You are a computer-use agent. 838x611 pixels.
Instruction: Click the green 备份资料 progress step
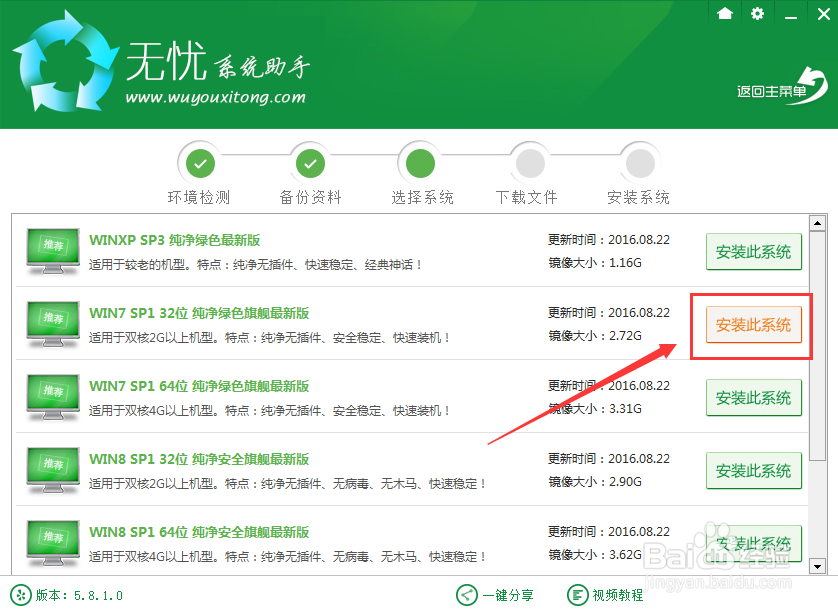(310, 162)
